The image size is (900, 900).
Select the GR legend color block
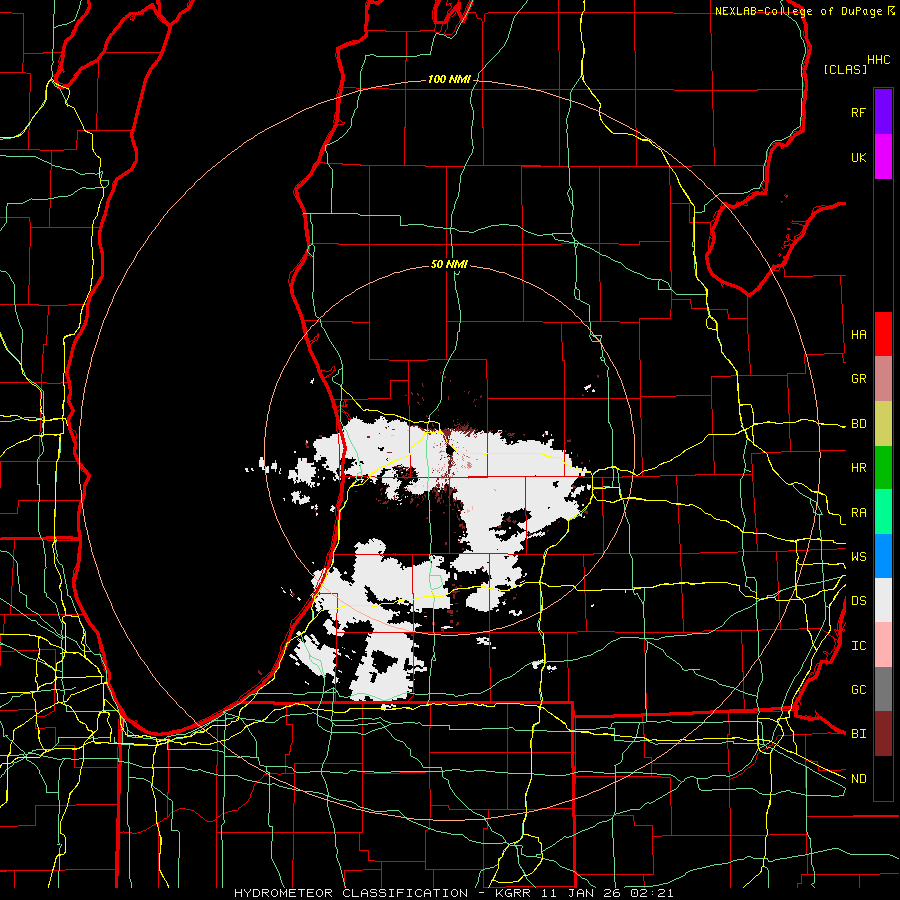coord(883,379)
